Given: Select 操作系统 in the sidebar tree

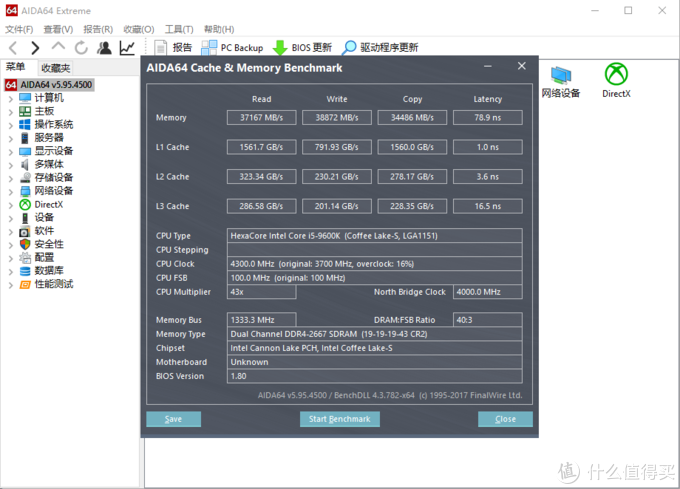Looking at the screenshot, I should [54, 125].
